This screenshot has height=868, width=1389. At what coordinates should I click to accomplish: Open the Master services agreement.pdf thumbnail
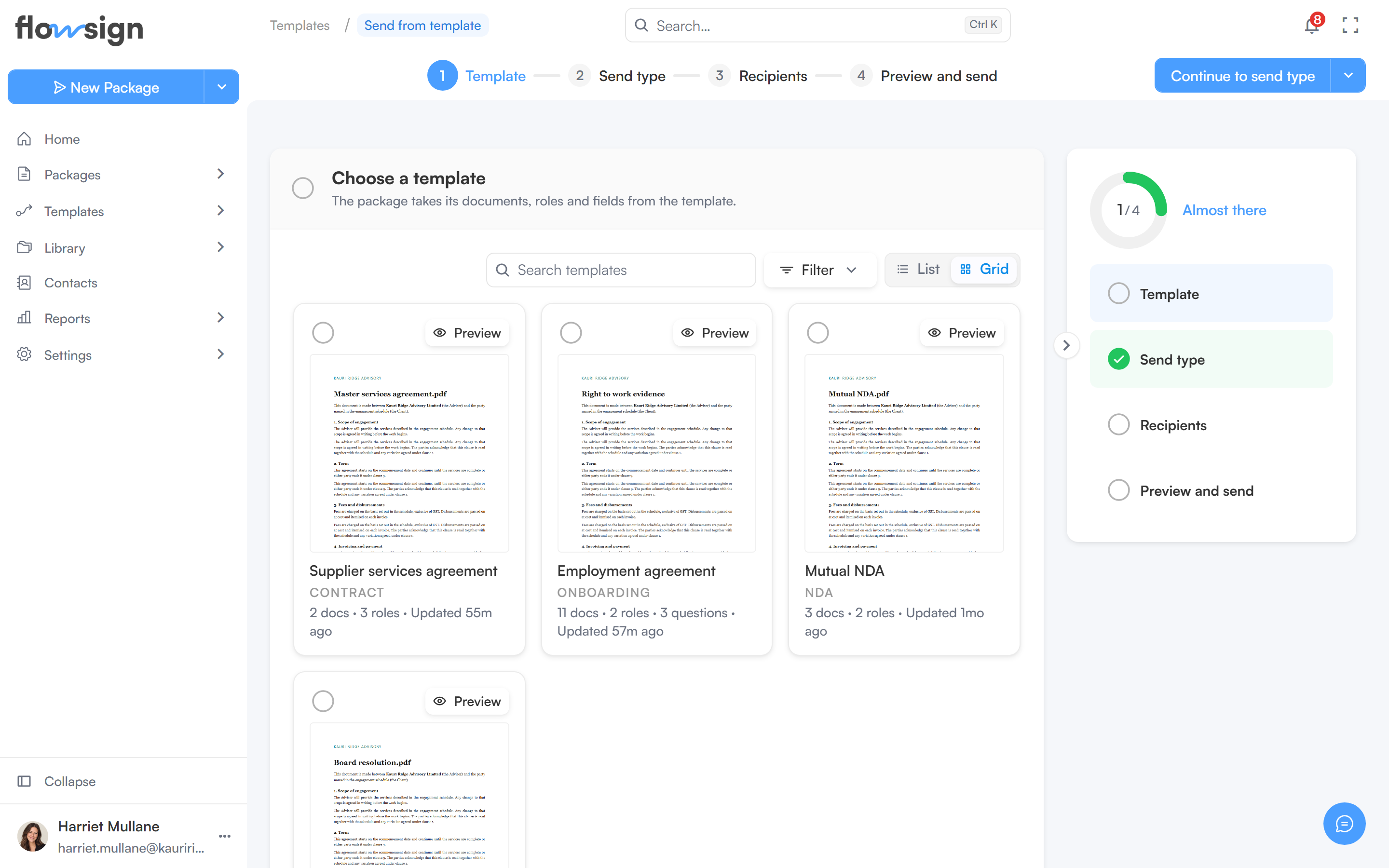pyautogui.click(x=409, y=453)
